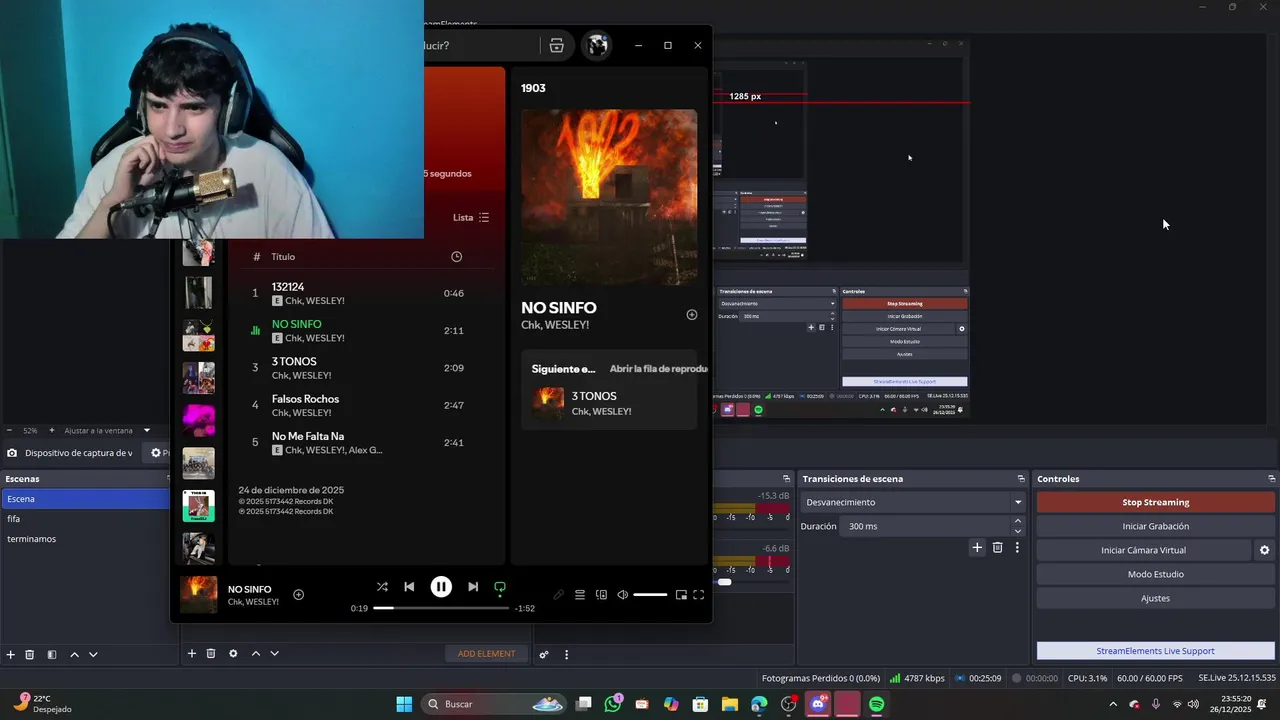Screen dimensions: 1280x720
Task: Open StreamElements Live Support
Action: [1155, 651]
